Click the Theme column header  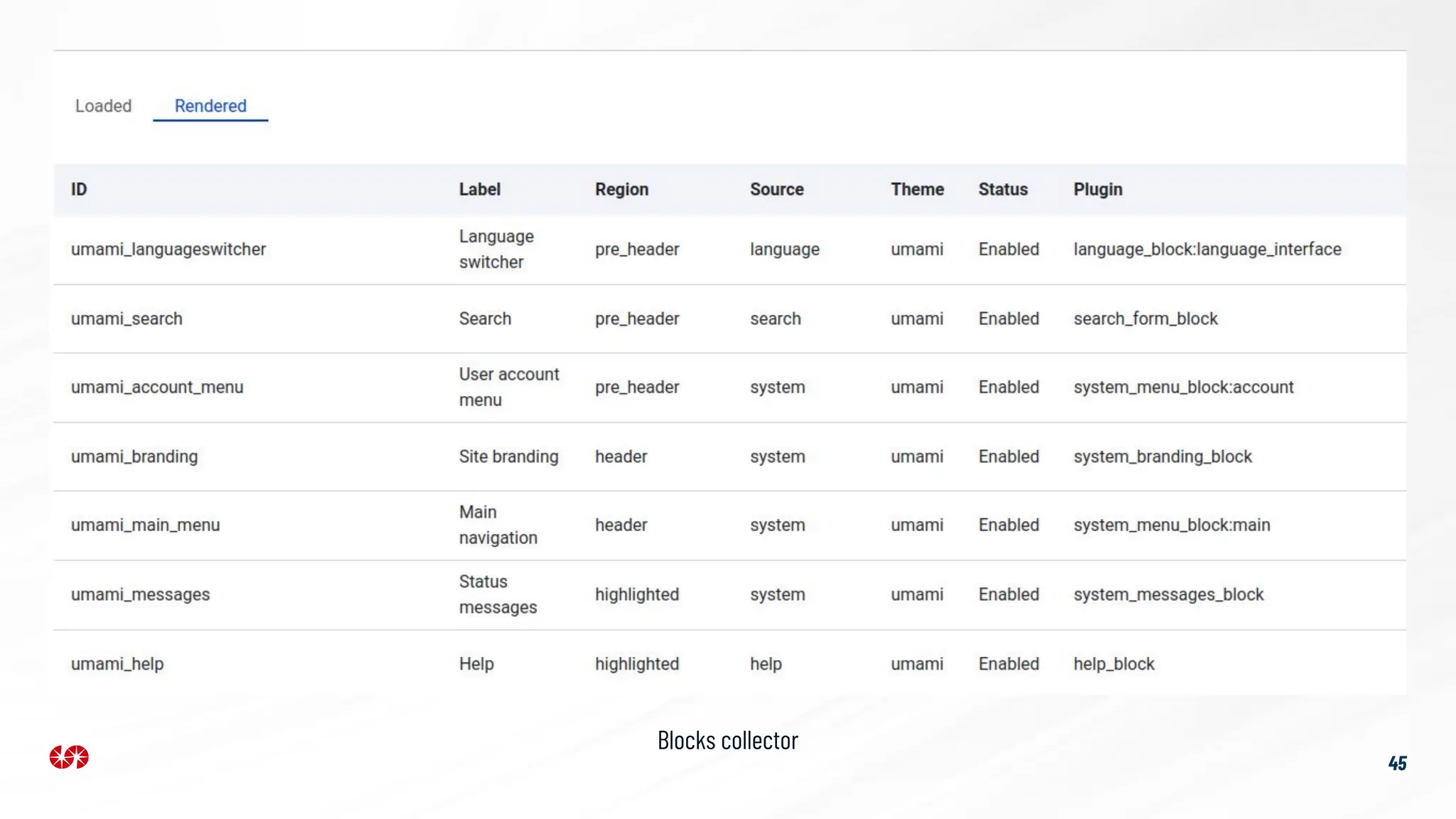917,190
